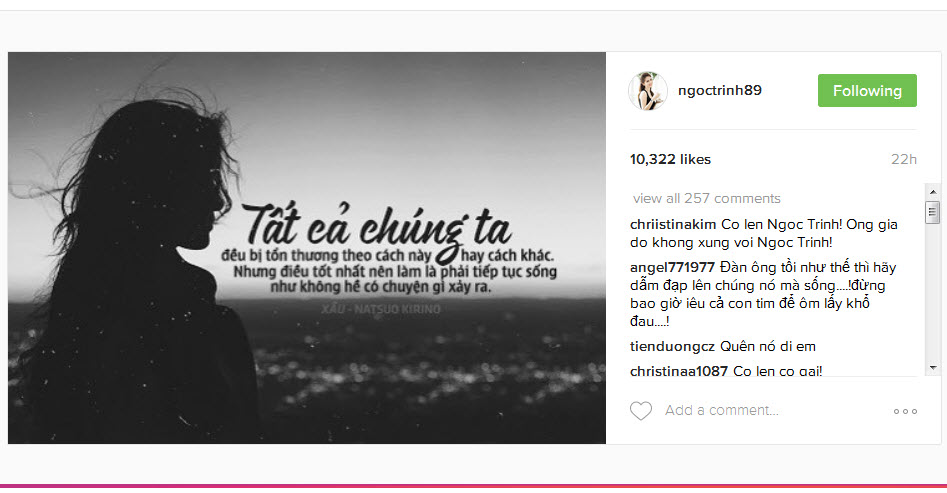The height and width of the screenshot is (493, 947).
Task: Grab the comments scrollbar thumb
Action: click(933, 212)
